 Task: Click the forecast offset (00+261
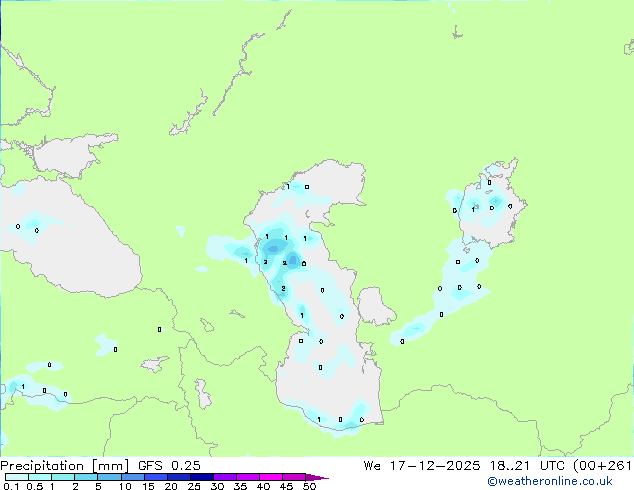tap(602, 466)
